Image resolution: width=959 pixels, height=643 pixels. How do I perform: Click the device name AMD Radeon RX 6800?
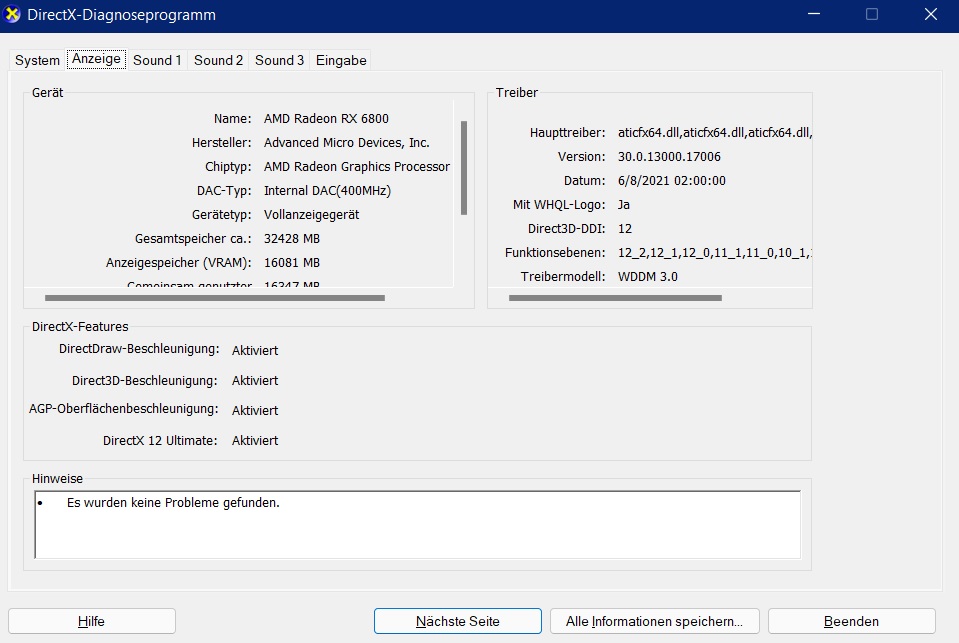click(326, 119)
